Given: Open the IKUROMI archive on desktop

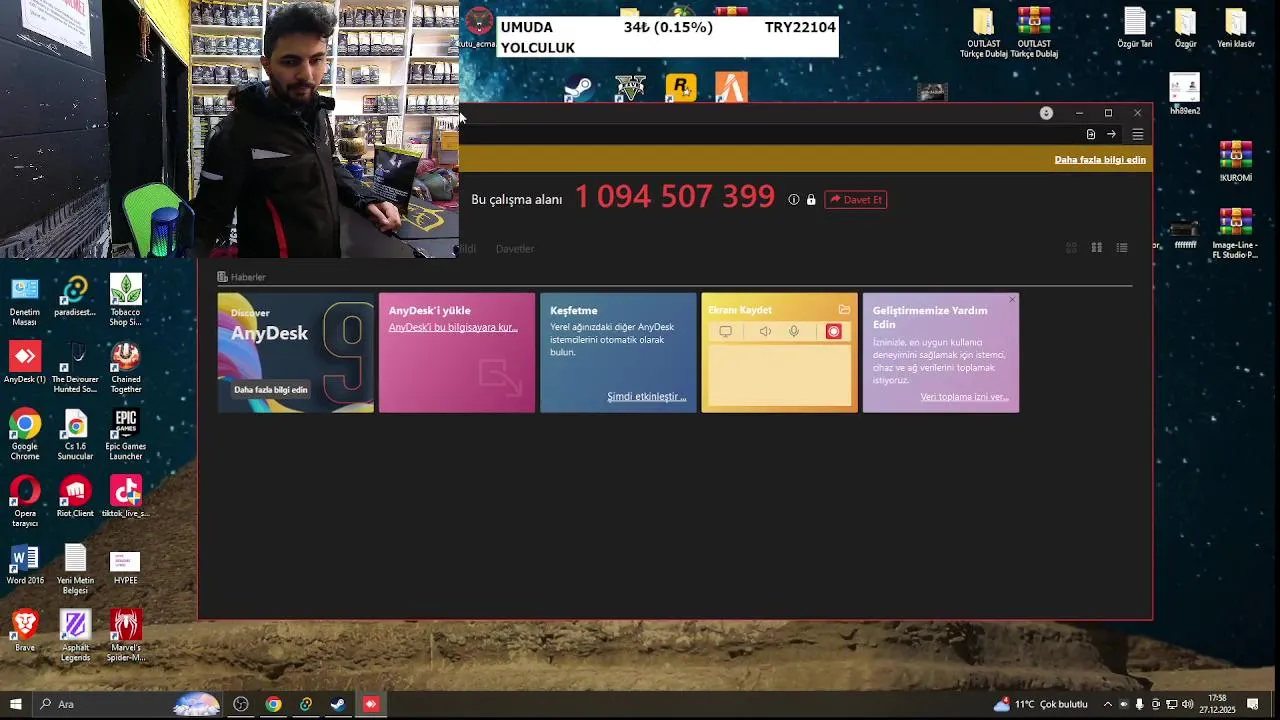Looking at the screenshot, I should [x=1236, y=161].
